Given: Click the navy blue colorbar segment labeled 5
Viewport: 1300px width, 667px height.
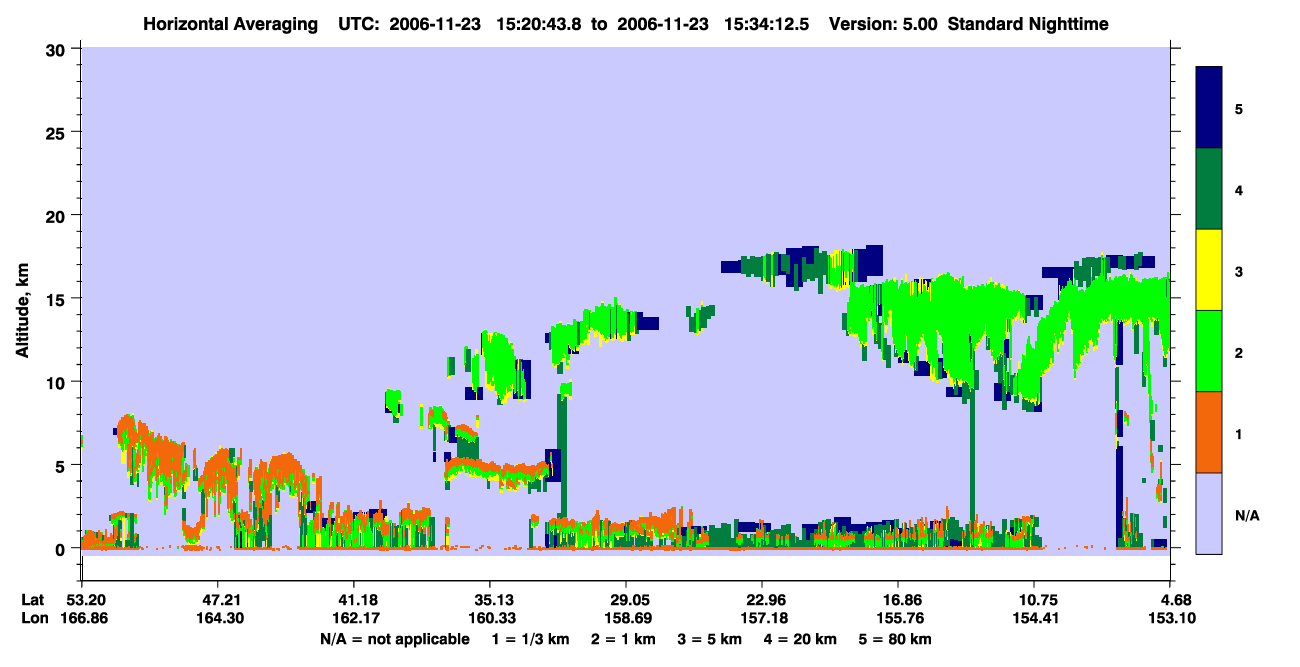Looking at the screenshot, I should (1209, 107).
